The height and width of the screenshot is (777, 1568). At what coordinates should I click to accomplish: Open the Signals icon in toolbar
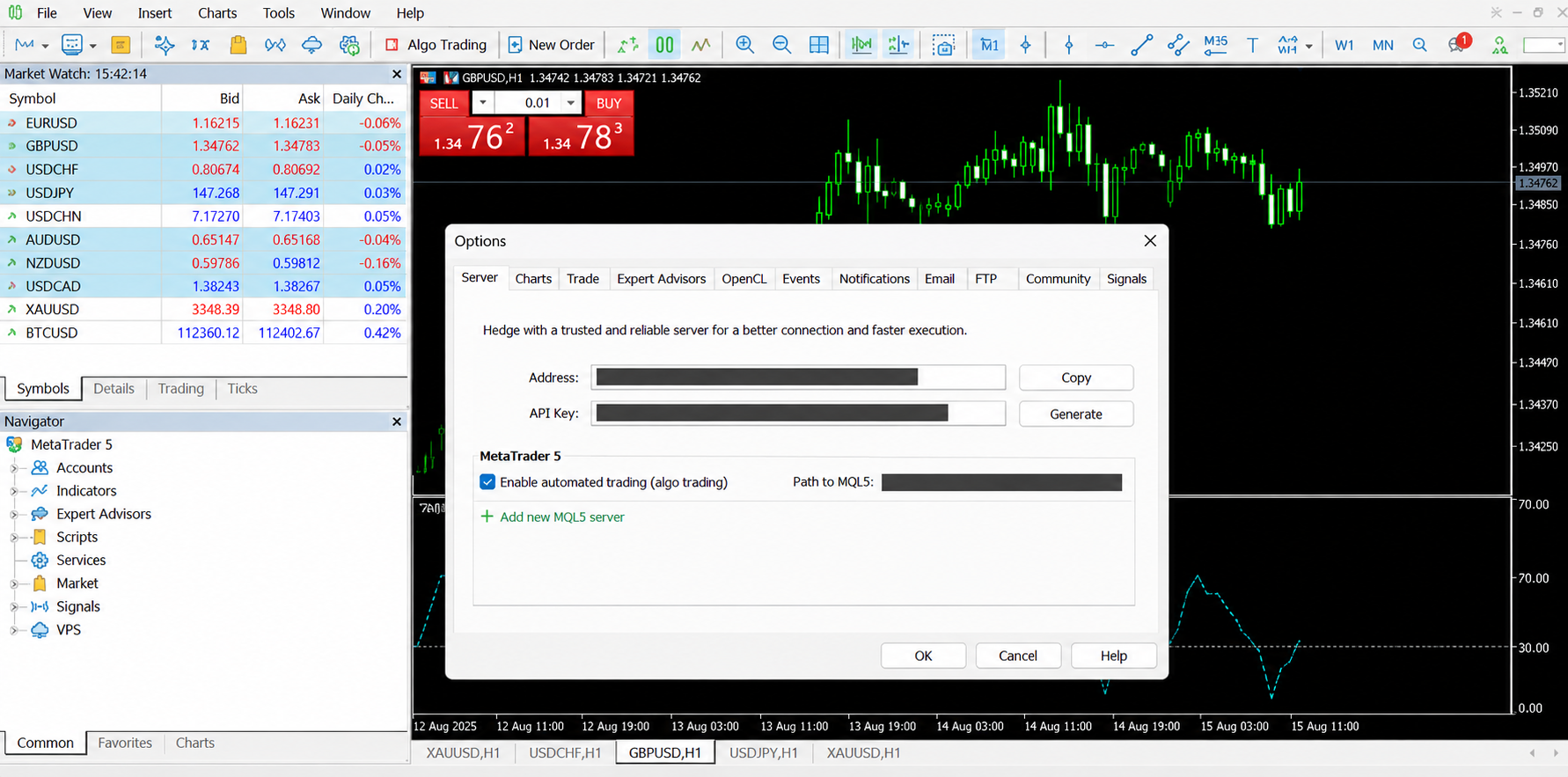click(x=275, y=45)
